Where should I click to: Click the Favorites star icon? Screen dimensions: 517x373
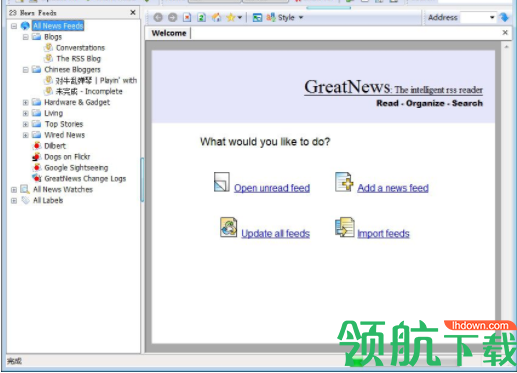click(231, 17)
